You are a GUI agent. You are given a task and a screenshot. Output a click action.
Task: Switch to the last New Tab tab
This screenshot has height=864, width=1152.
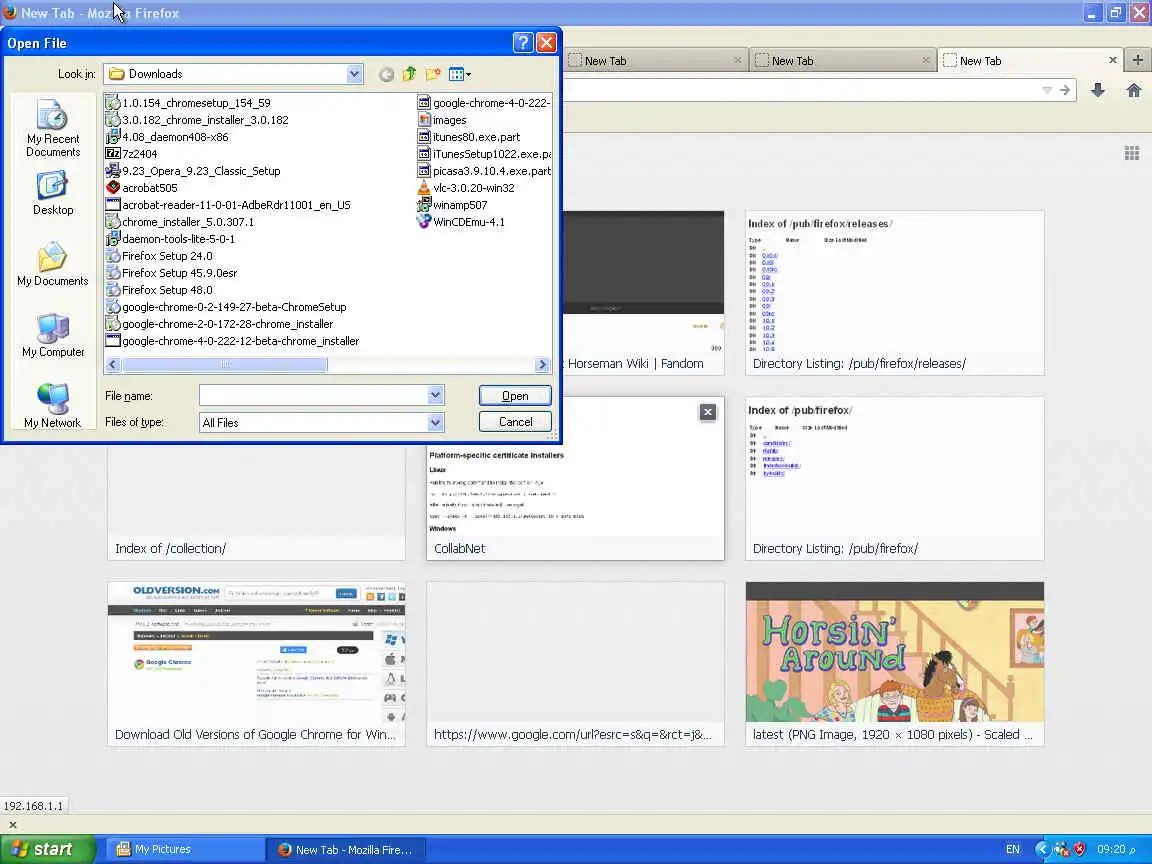click(x=1030, y=61)
